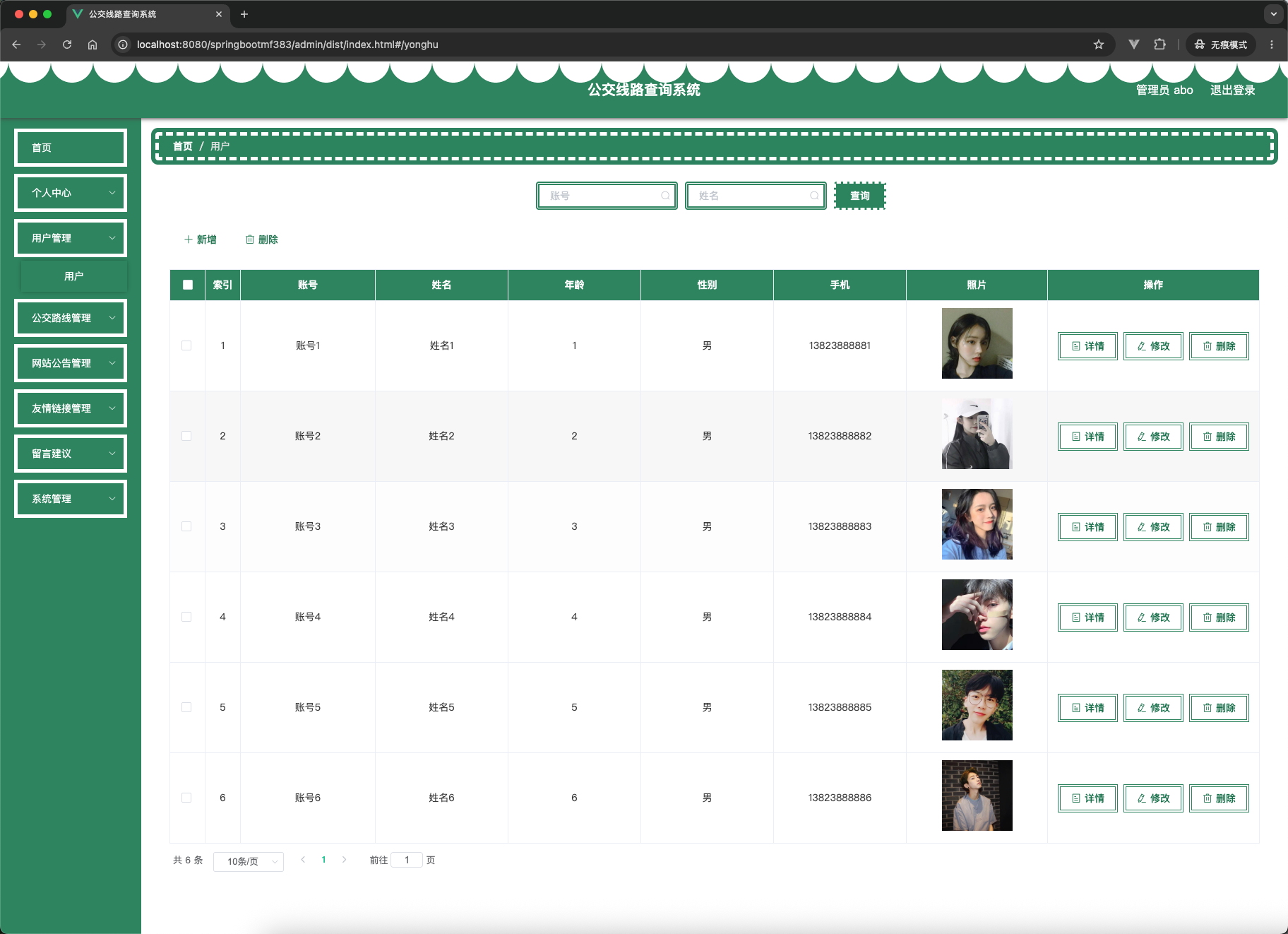Screen dimensions: 1288x934
Task: Reload the page with refresh icon
Action: click(67, 45)
